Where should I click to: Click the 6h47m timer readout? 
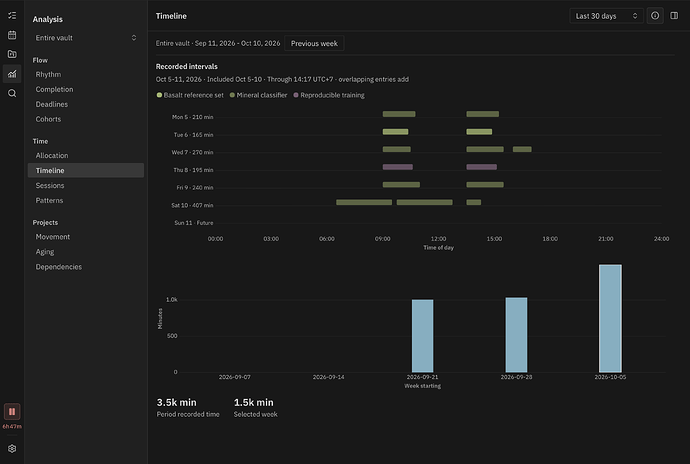coord(12,426)
